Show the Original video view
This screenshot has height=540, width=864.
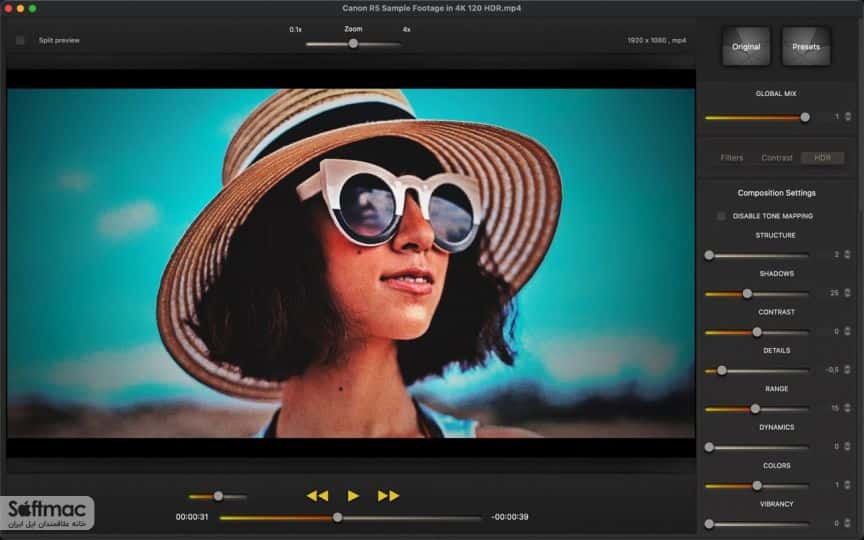[x=746, y=47]
